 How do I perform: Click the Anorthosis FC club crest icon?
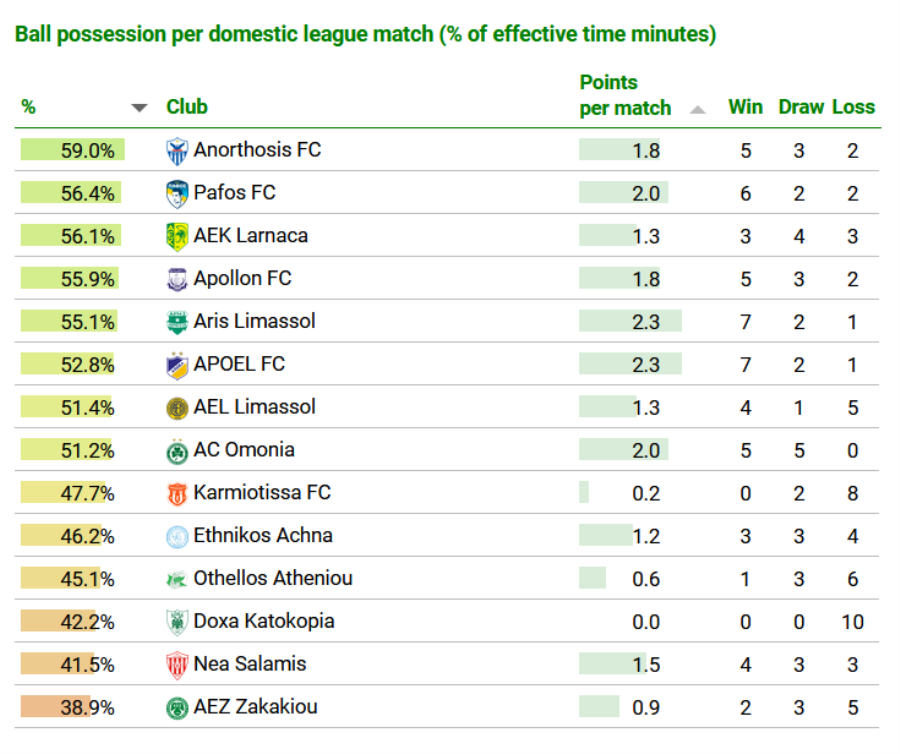click(177, 151)
